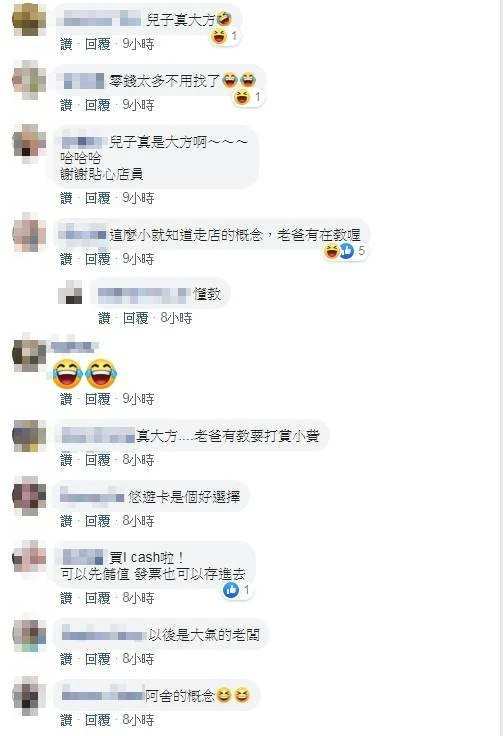Click 讚 under the 懂教 reply

tap(104, 318)
